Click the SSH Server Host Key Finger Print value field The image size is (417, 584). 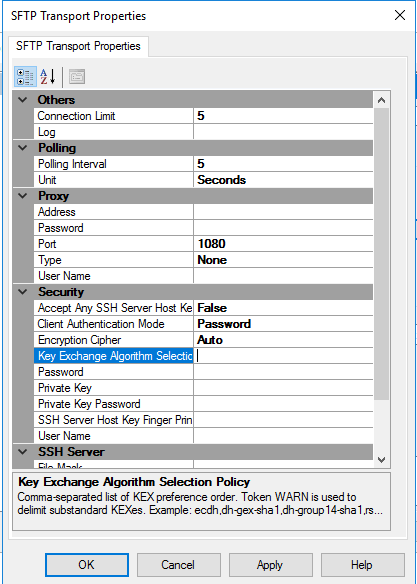point(283,420)
